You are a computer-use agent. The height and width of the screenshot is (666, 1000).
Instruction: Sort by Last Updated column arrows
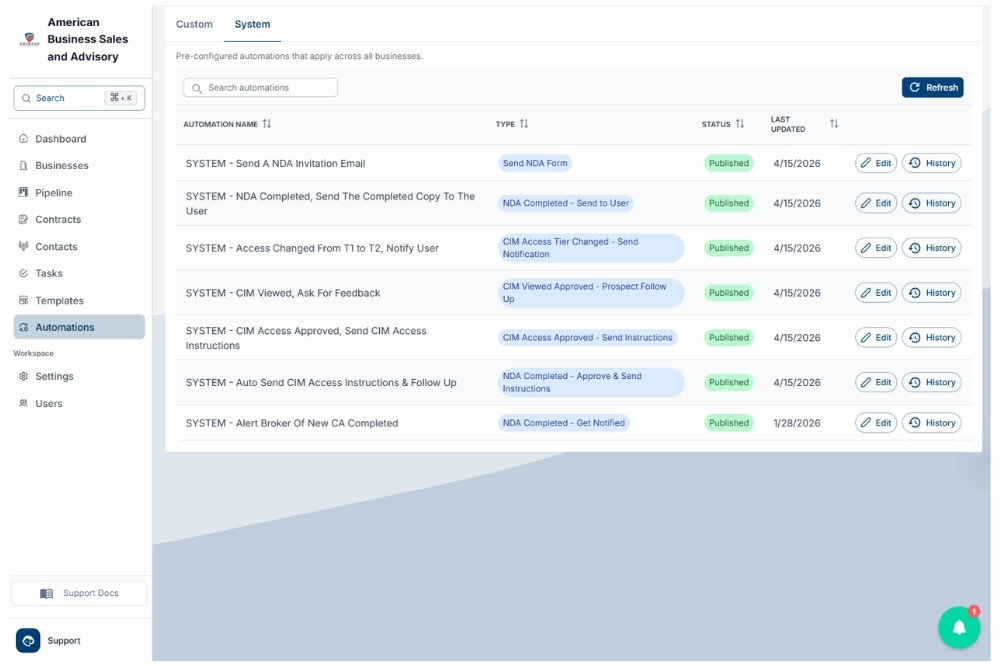[x=834, y=124]
